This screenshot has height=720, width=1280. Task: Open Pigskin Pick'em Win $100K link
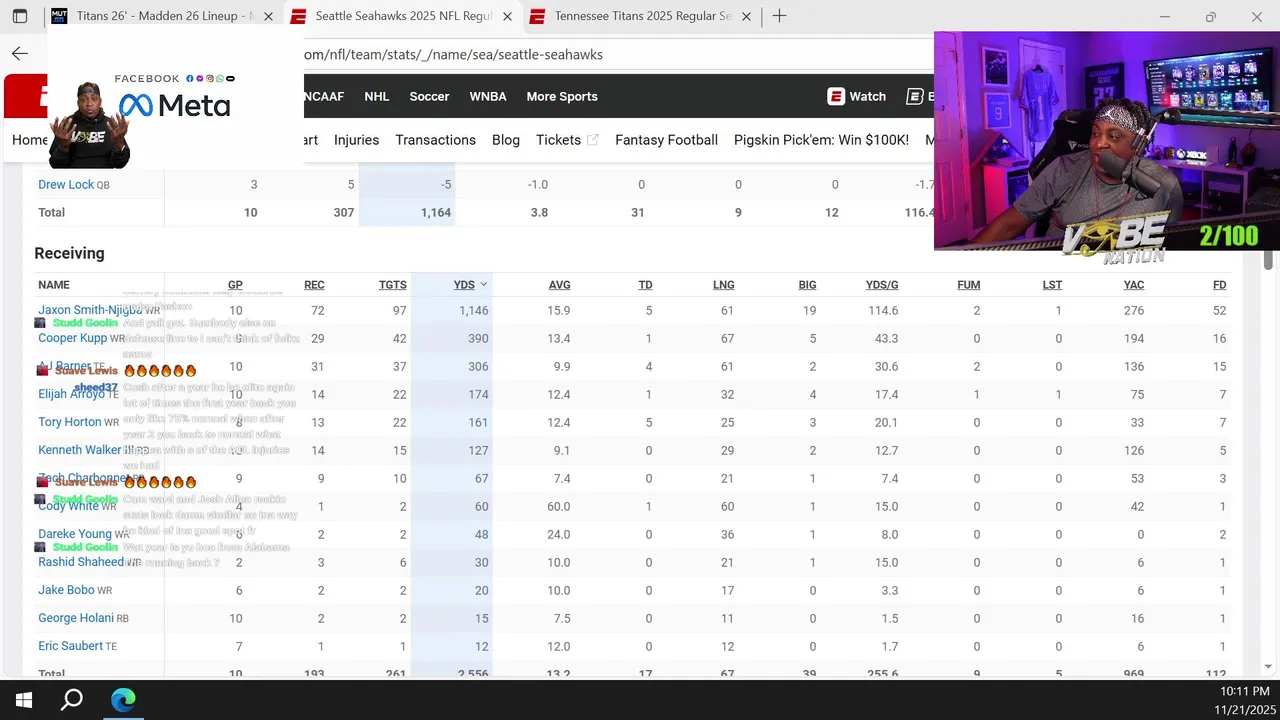(821, 140)
